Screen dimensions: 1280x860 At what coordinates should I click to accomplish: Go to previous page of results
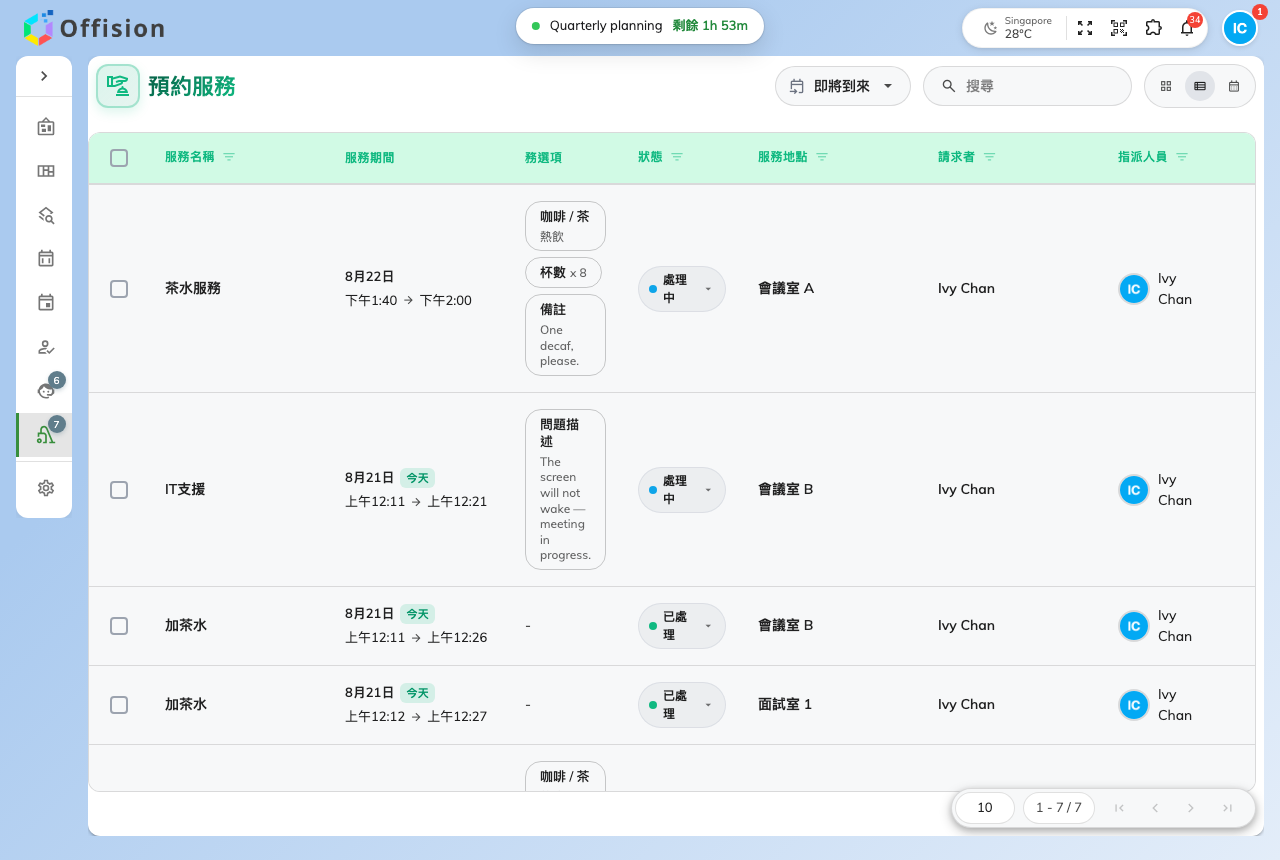[1155, 808]
